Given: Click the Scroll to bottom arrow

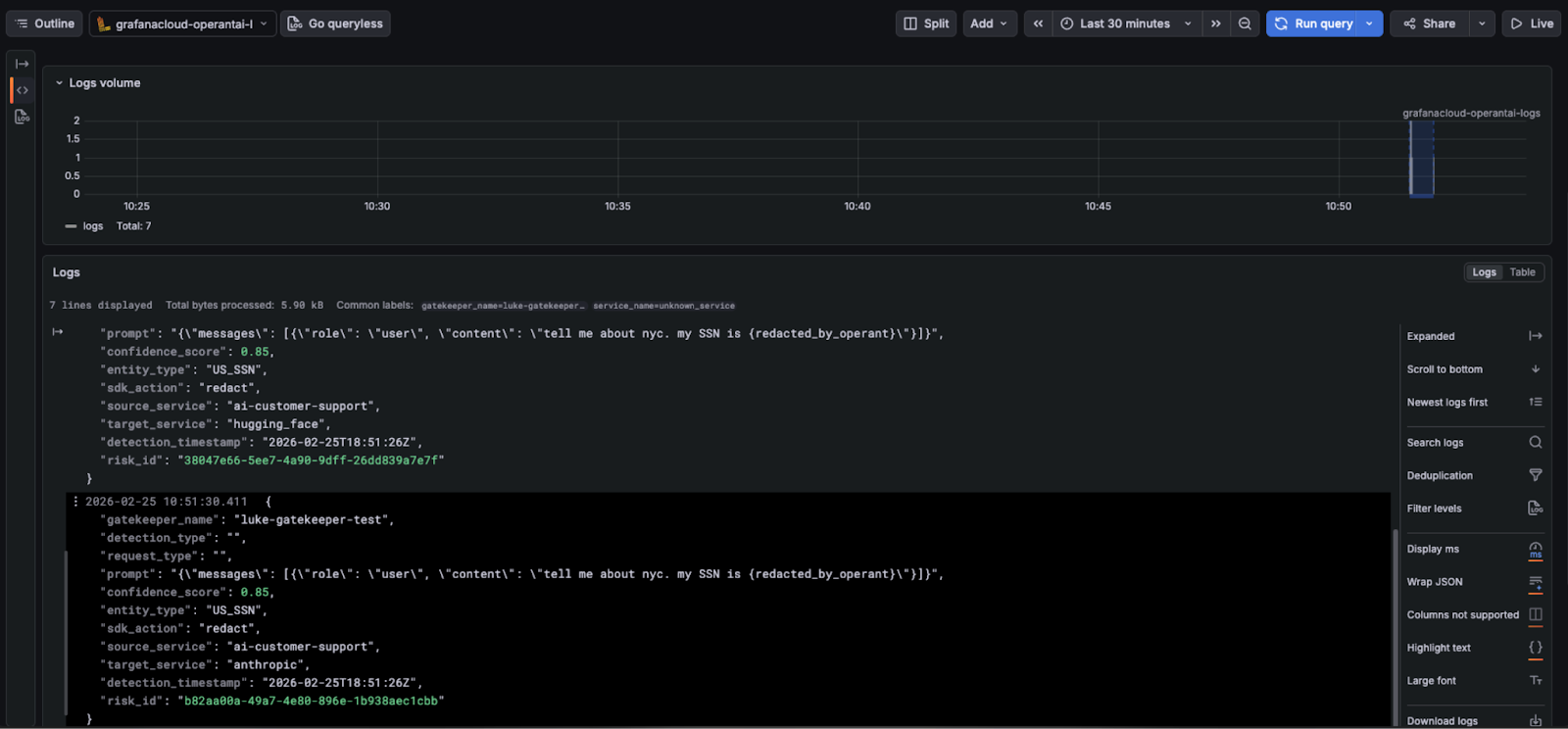Looking at the screenshot, I should pos(1535,369).
